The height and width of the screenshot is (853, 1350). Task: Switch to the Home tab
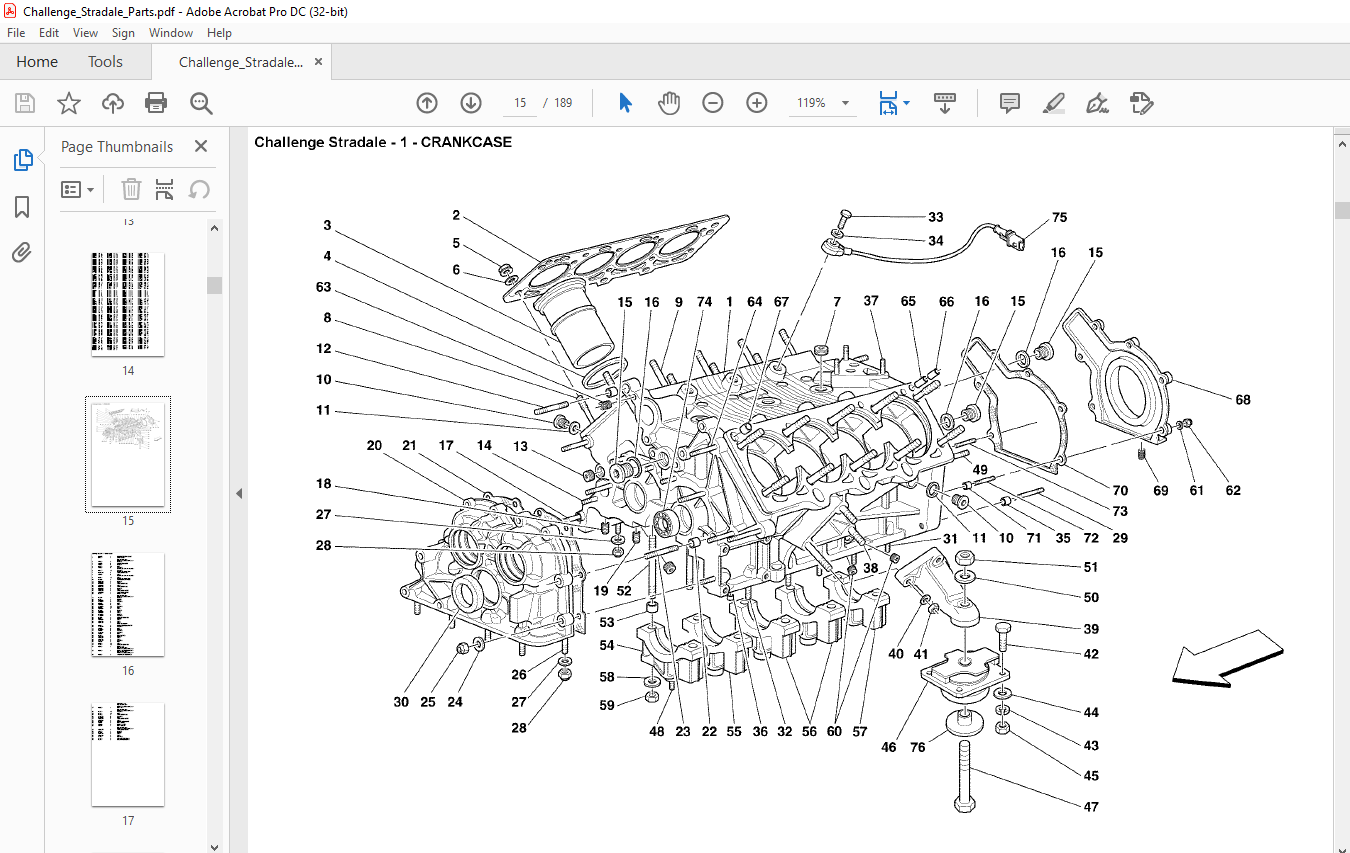tap(37, 62)
